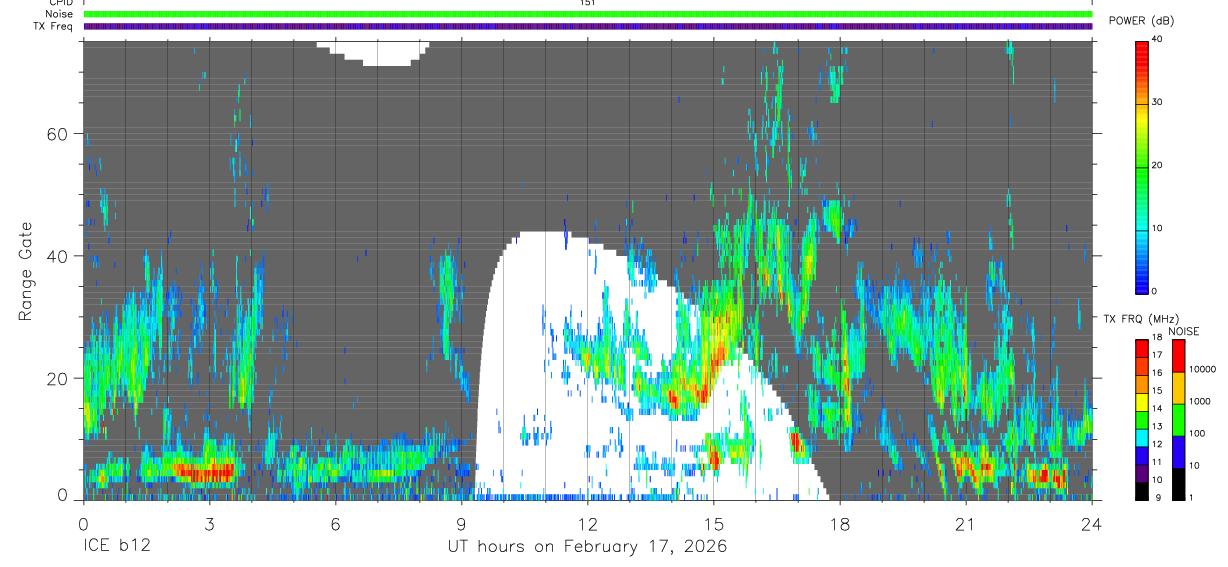Click the 15 tick on UT hours axis
The height and width of the screenshot is (567, 1228).
coord(714,523)
